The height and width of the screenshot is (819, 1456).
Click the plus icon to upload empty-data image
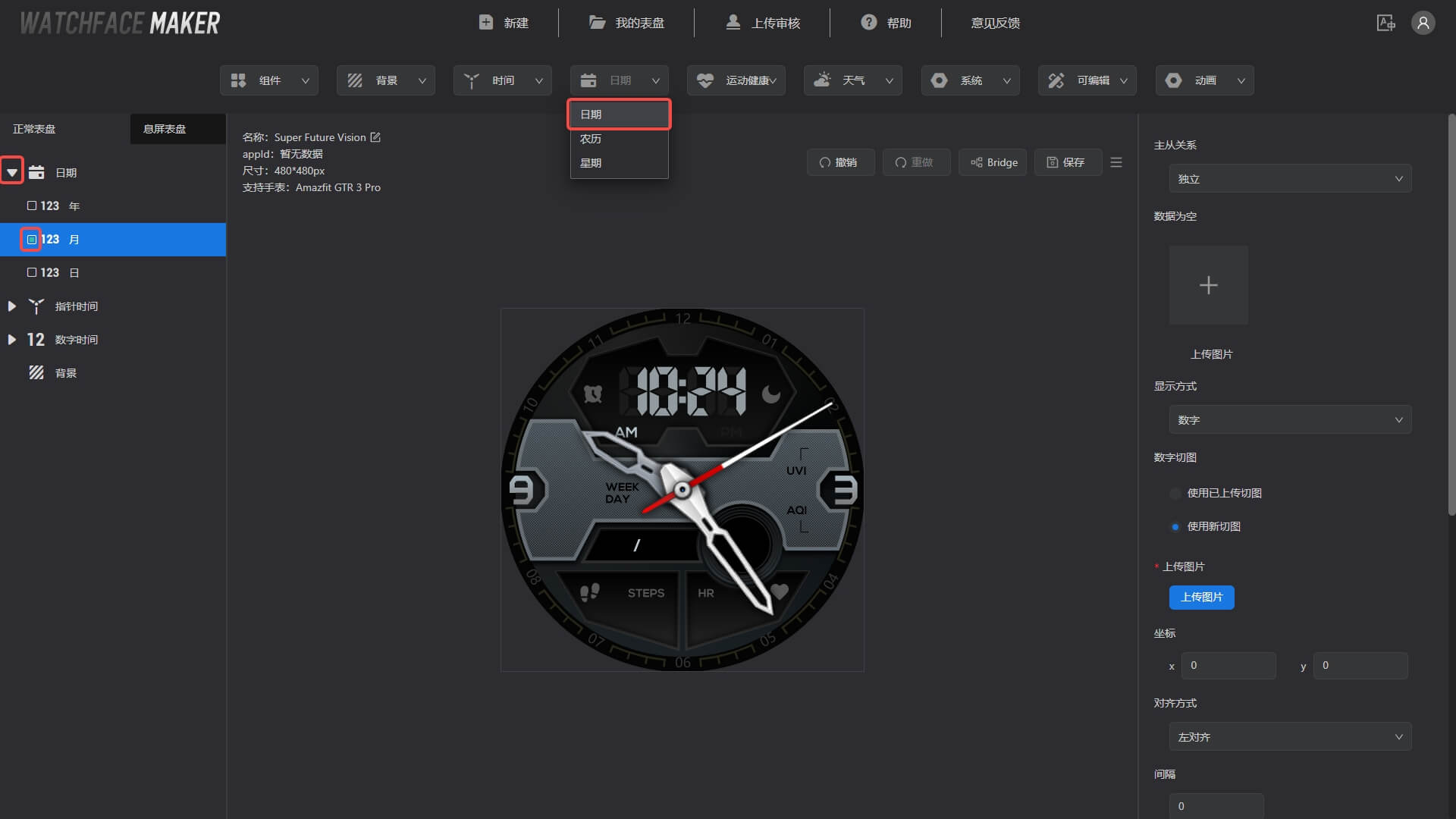[x=1208, y=285]
